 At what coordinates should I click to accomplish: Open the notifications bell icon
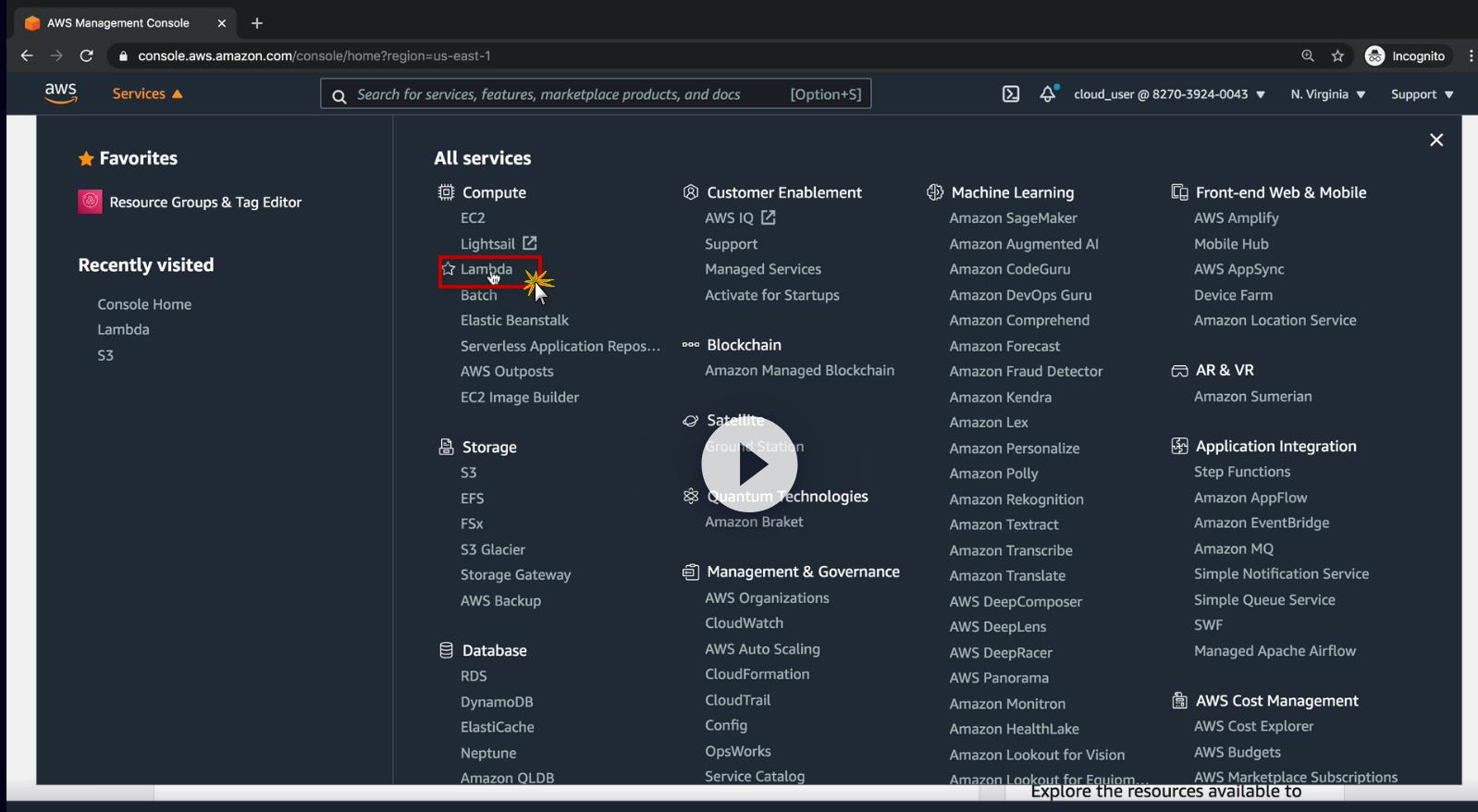1047,93
